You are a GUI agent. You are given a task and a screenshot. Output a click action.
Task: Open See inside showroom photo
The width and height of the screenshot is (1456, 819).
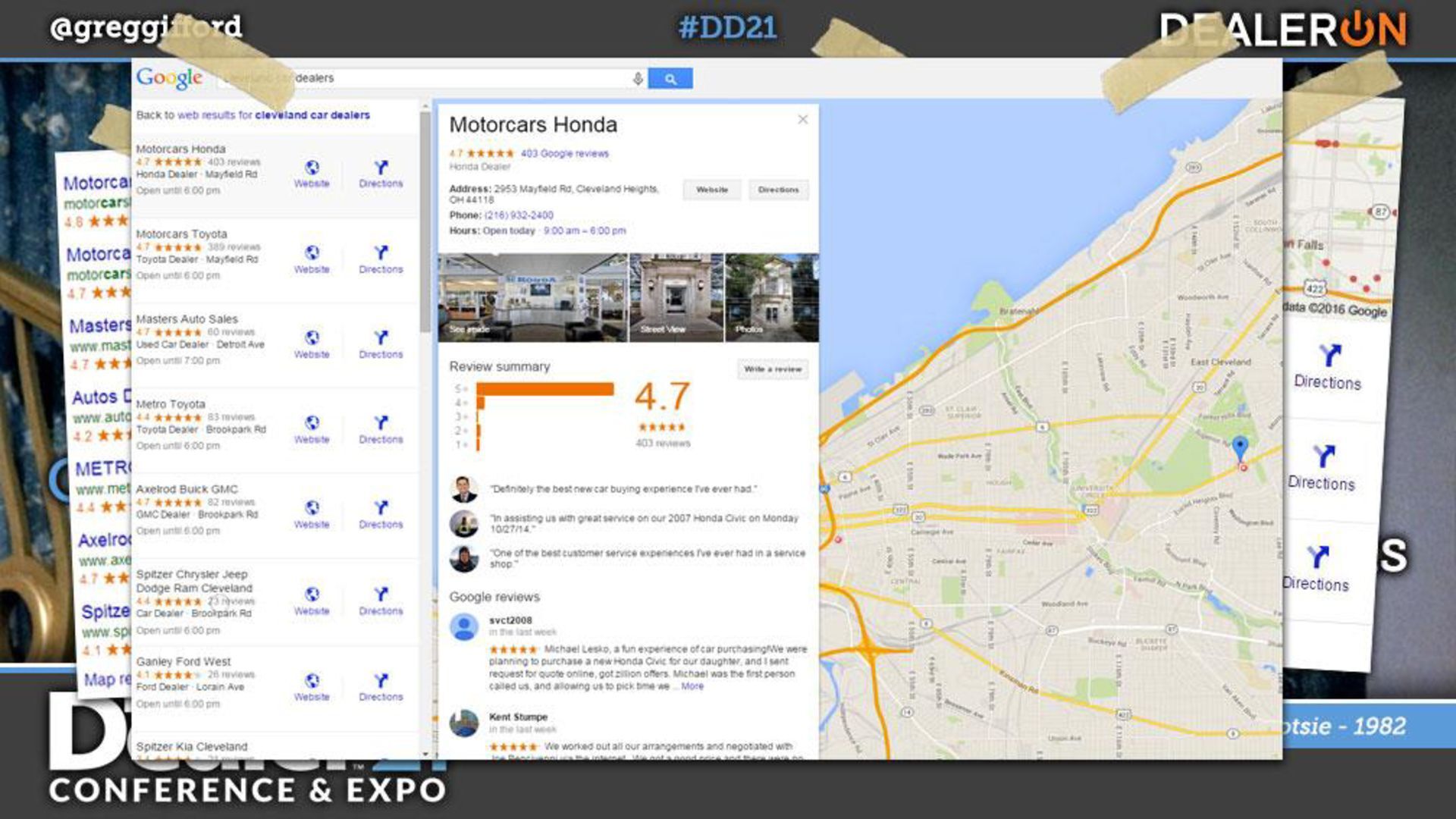click(x=533, y=297)
